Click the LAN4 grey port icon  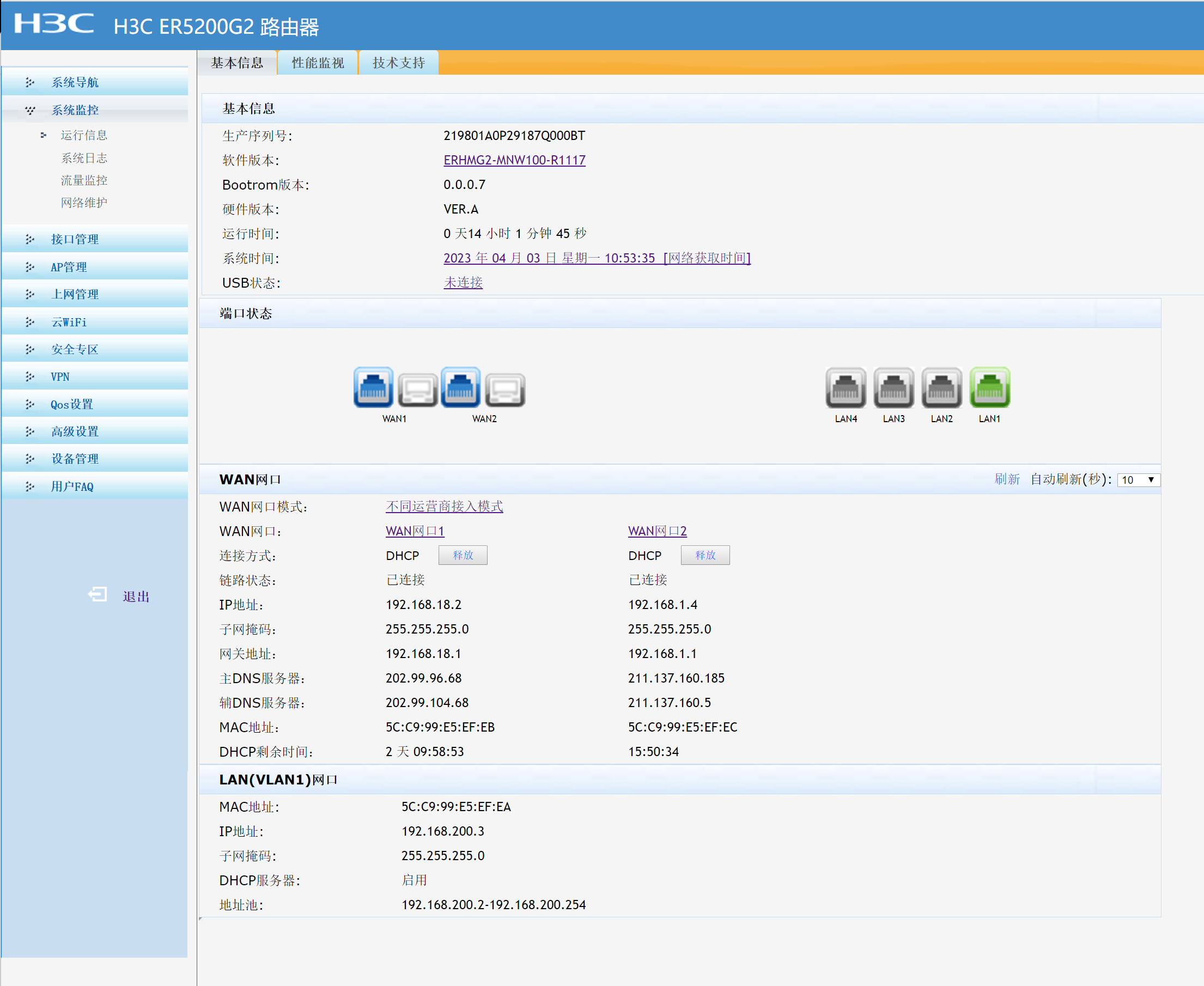tap(846, 387)
